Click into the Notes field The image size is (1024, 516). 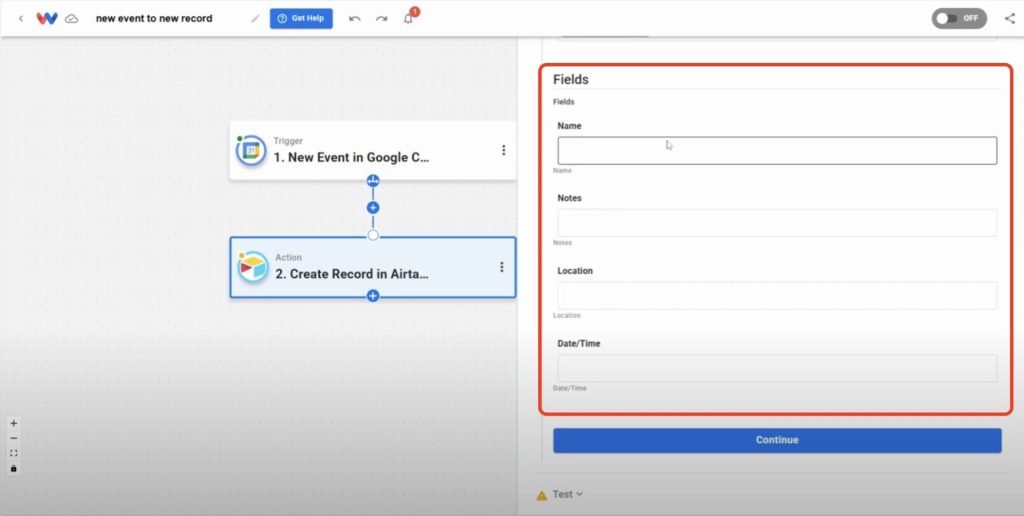click(x=777, y=223)
